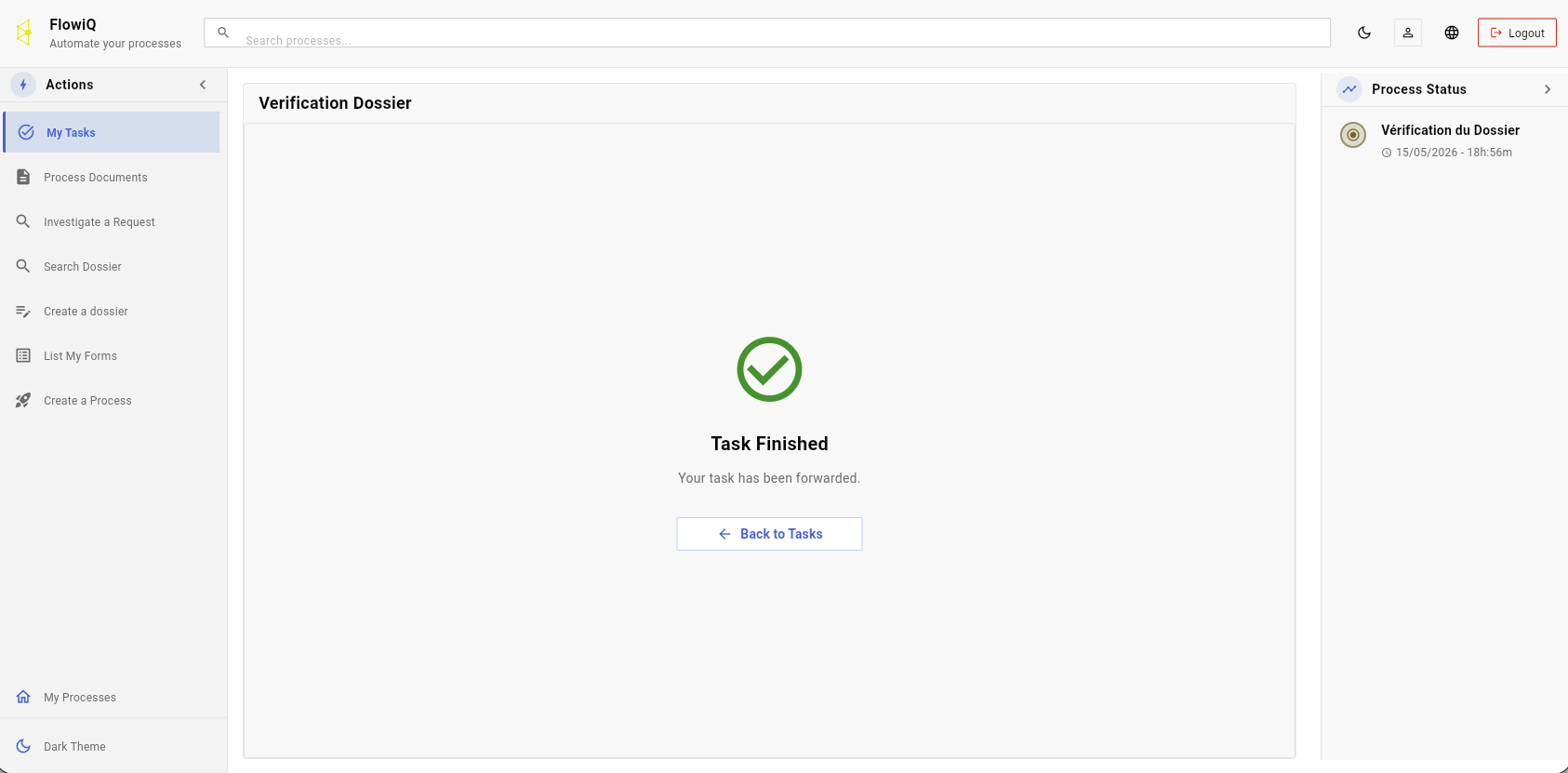
Task: Open Process Documents in the sidebar
Action: [112, 177]
